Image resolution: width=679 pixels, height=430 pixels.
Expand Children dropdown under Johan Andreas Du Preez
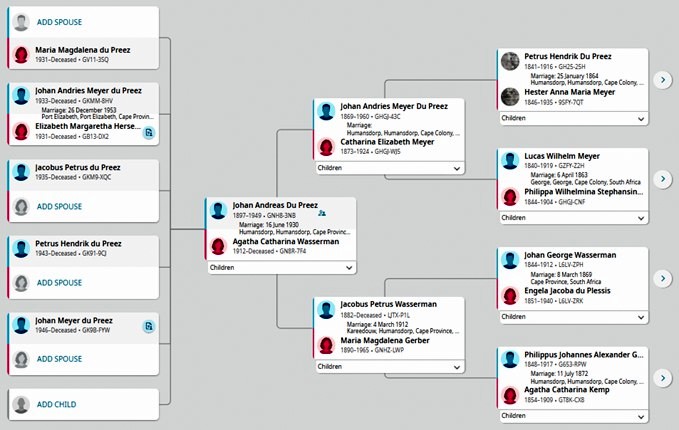[x=281, y=268]
